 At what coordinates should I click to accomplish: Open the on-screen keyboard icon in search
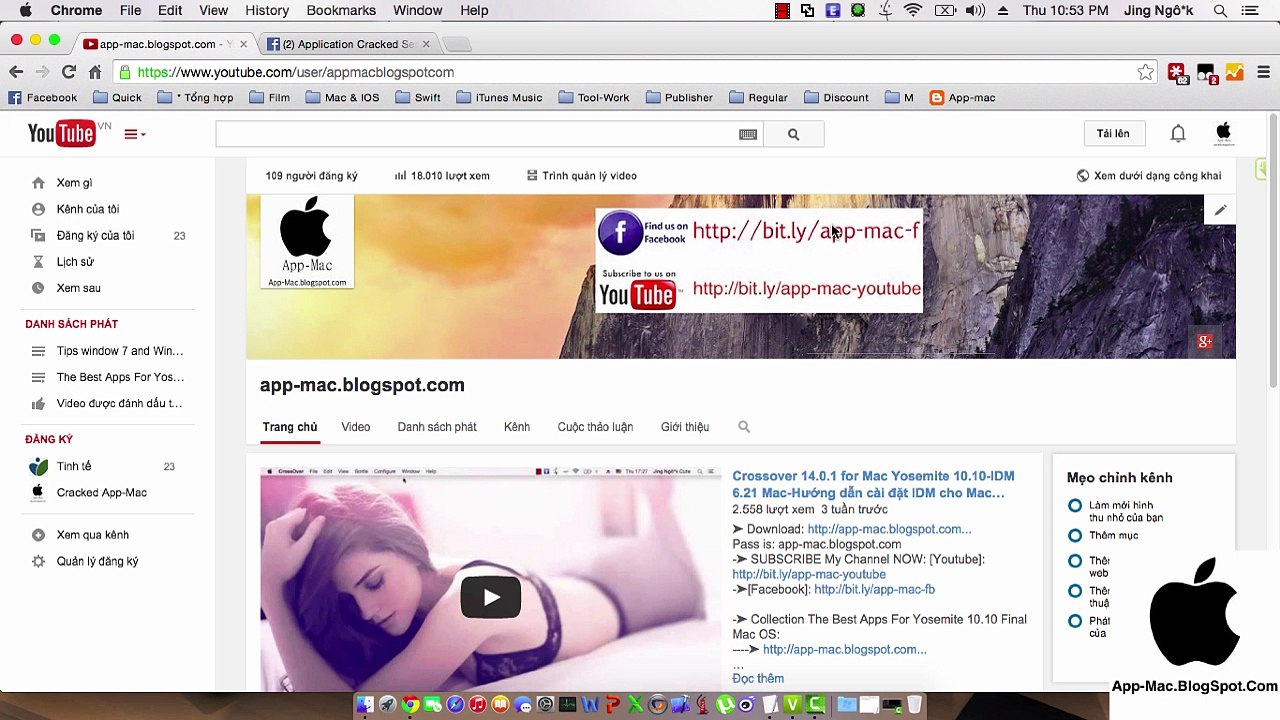[x=748, y=134]
